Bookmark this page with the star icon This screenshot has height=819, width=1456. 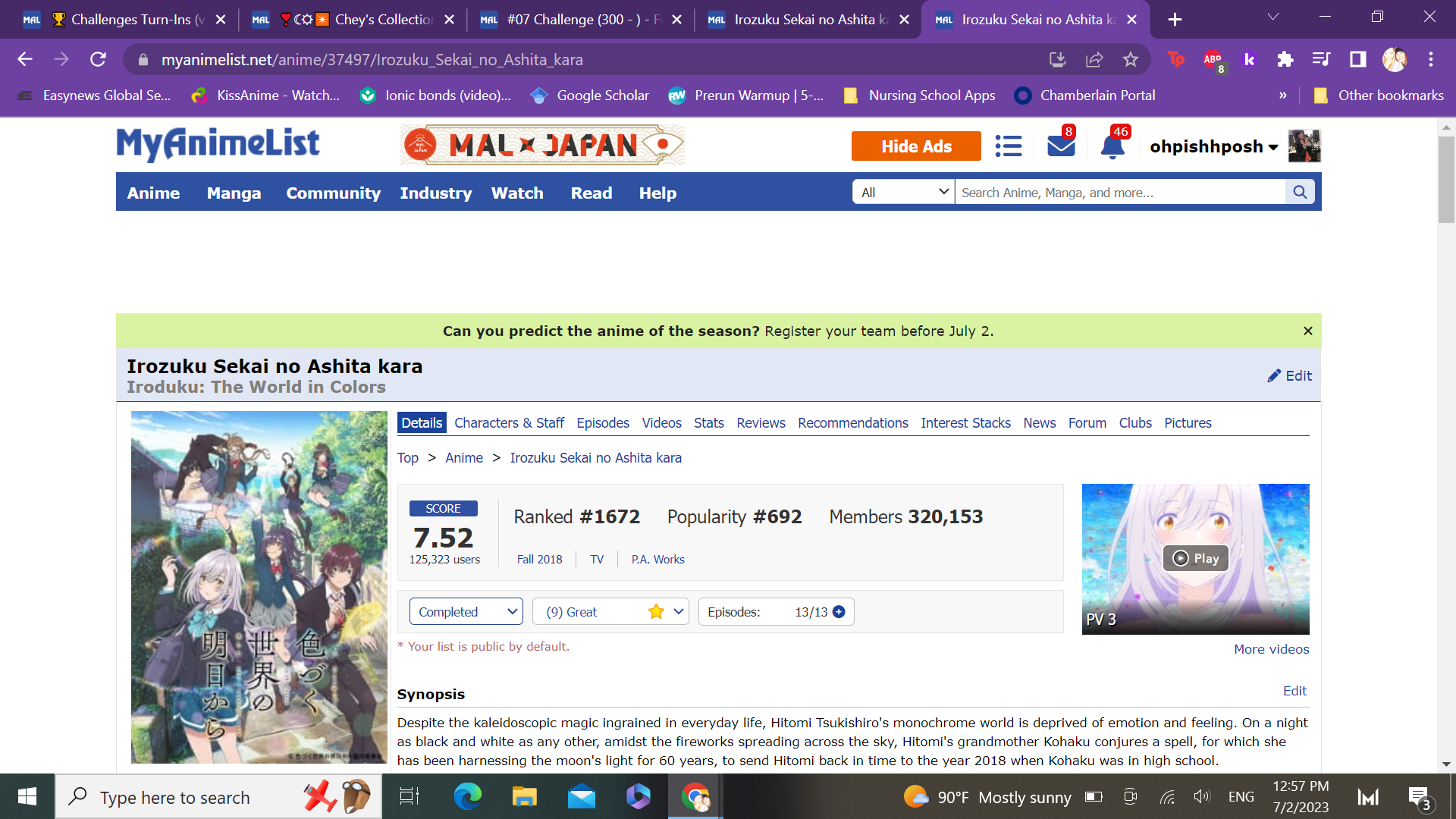click(1131, 59)
